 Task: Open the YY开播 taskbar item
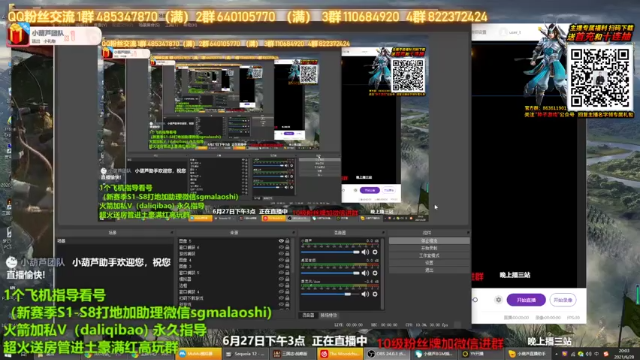481,353
